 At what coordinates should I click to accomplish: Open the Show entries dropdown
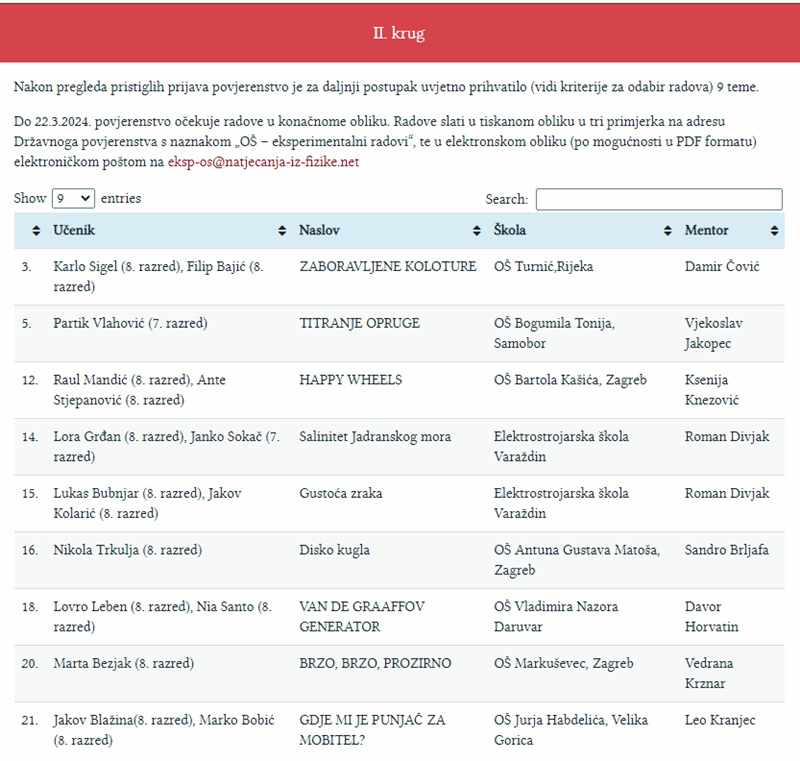(73, 198)
